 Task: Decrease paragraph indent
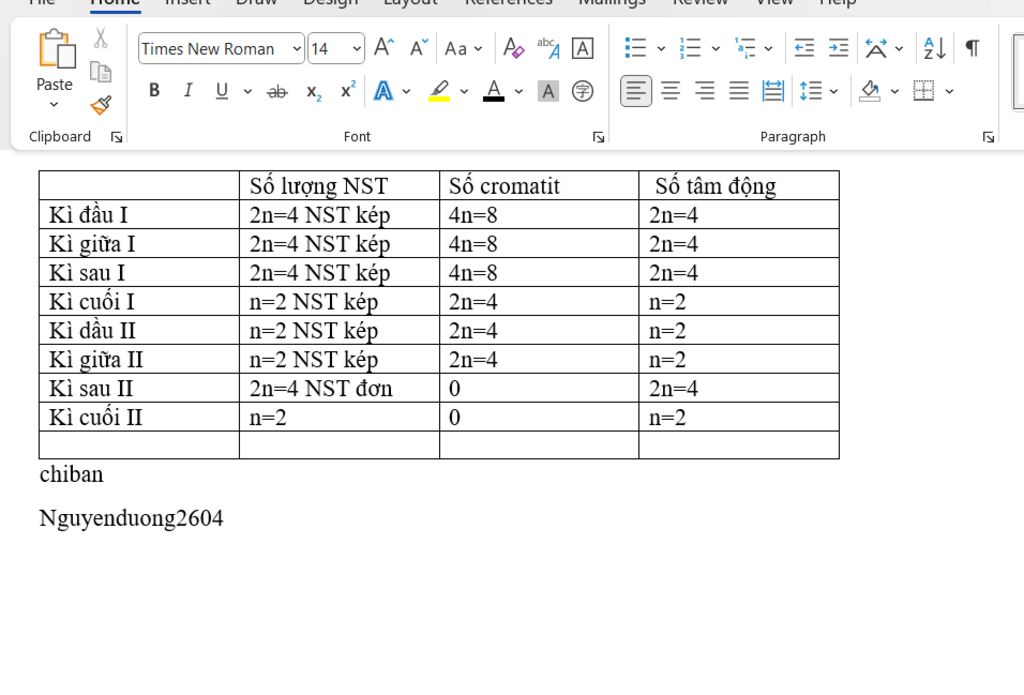tap(804, 48)
